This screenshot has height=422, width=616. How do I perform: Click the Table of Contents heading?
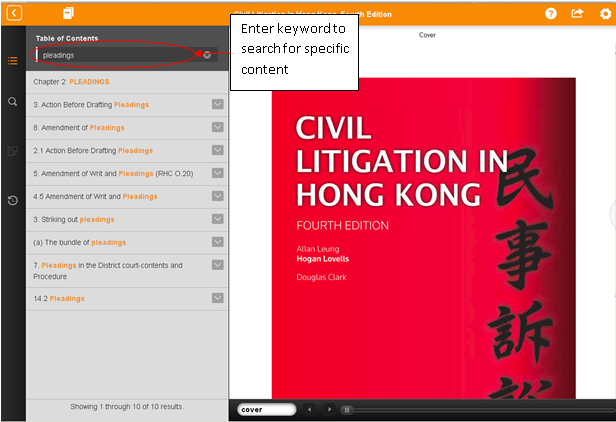coord(67,38)
